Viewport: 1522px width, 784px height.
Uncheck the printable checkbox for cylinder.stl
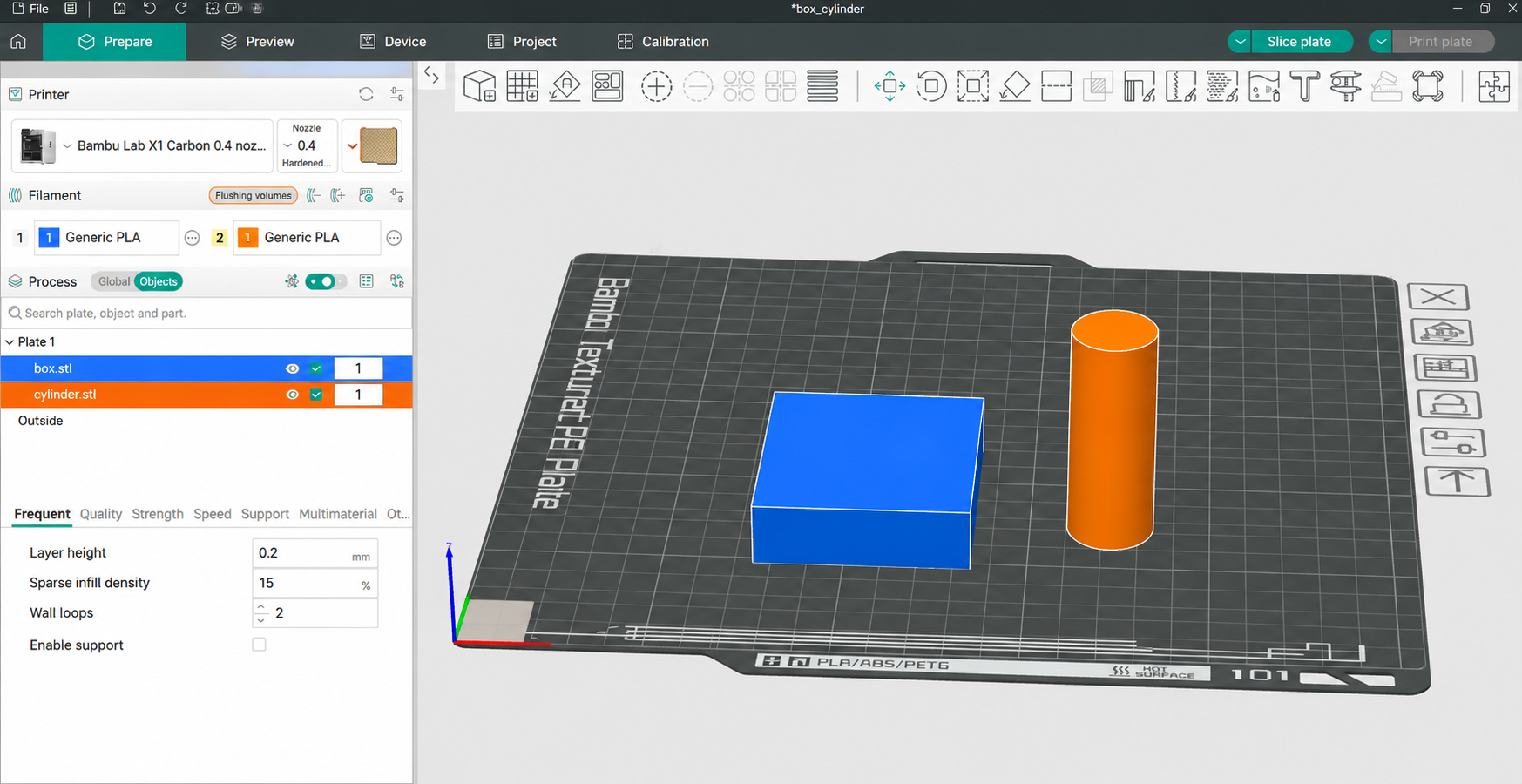pos(316,395)
